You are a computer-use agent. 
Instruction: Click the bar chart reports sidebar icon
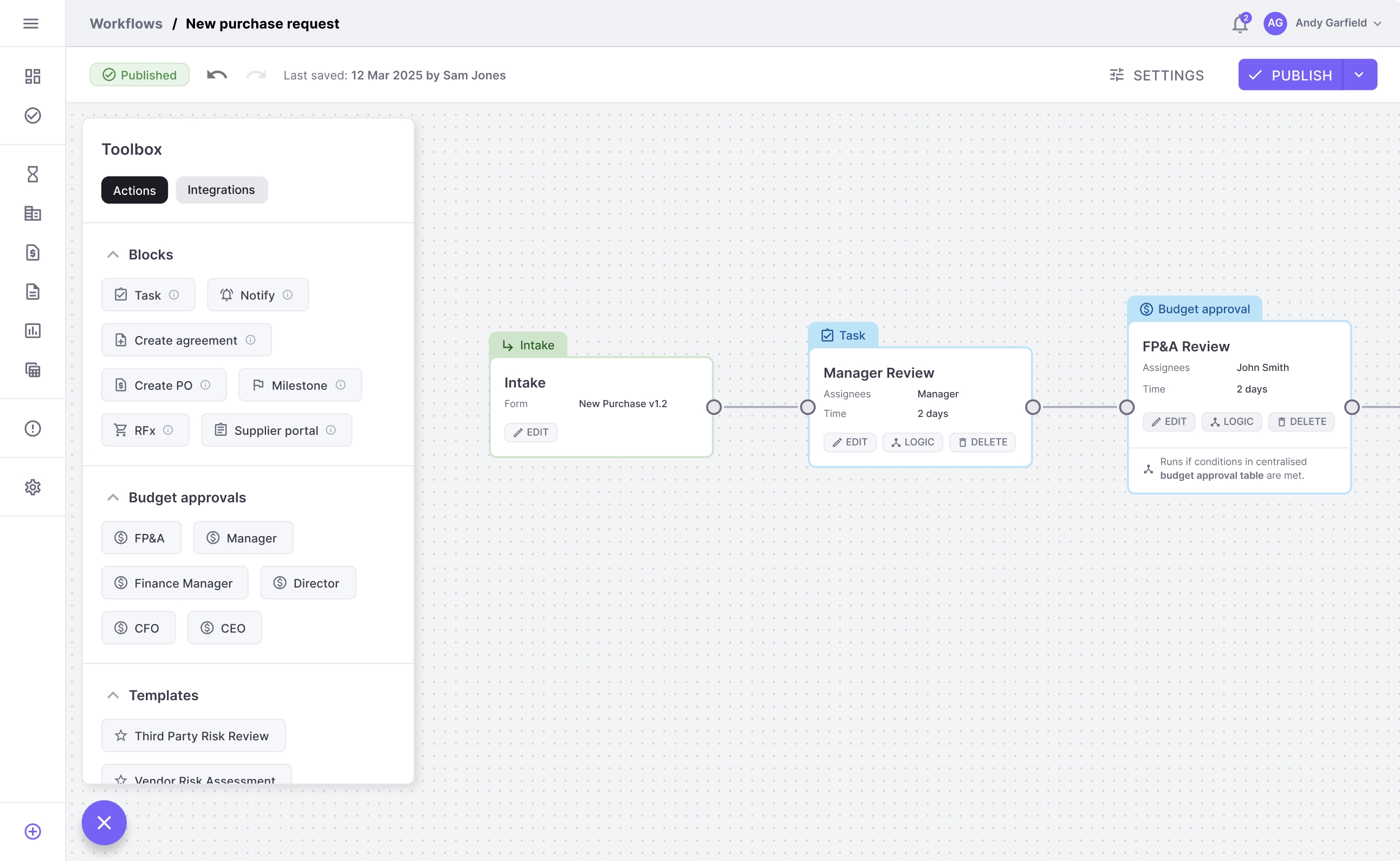click(33, 331)
